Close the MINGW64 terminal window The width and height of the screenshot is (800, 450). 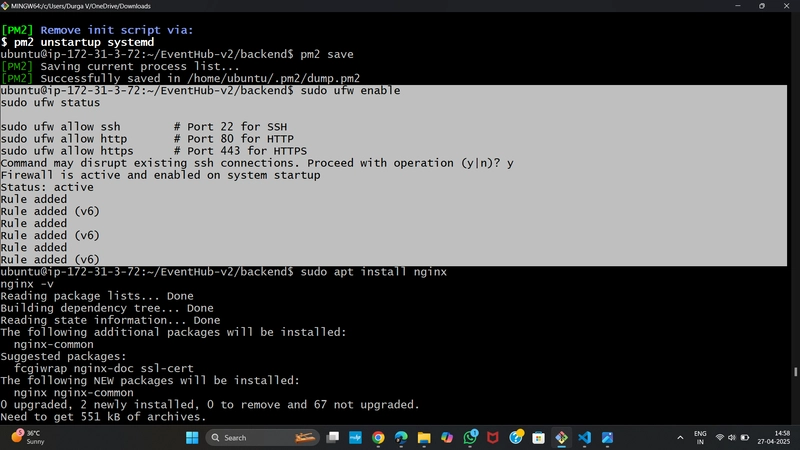(x=786, y=6)
